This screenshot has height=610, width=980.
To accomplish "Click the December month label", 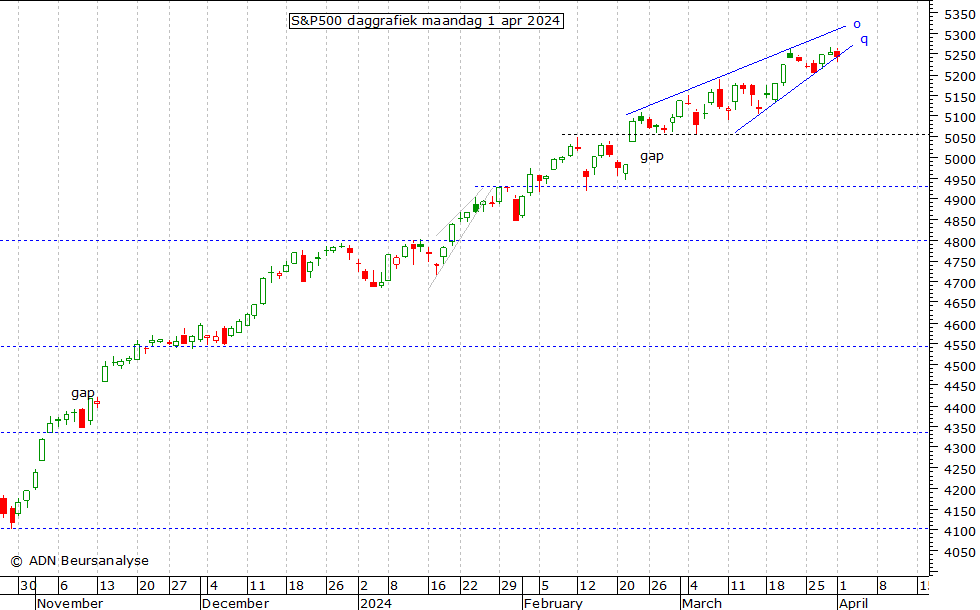I will tap(234, 603).
